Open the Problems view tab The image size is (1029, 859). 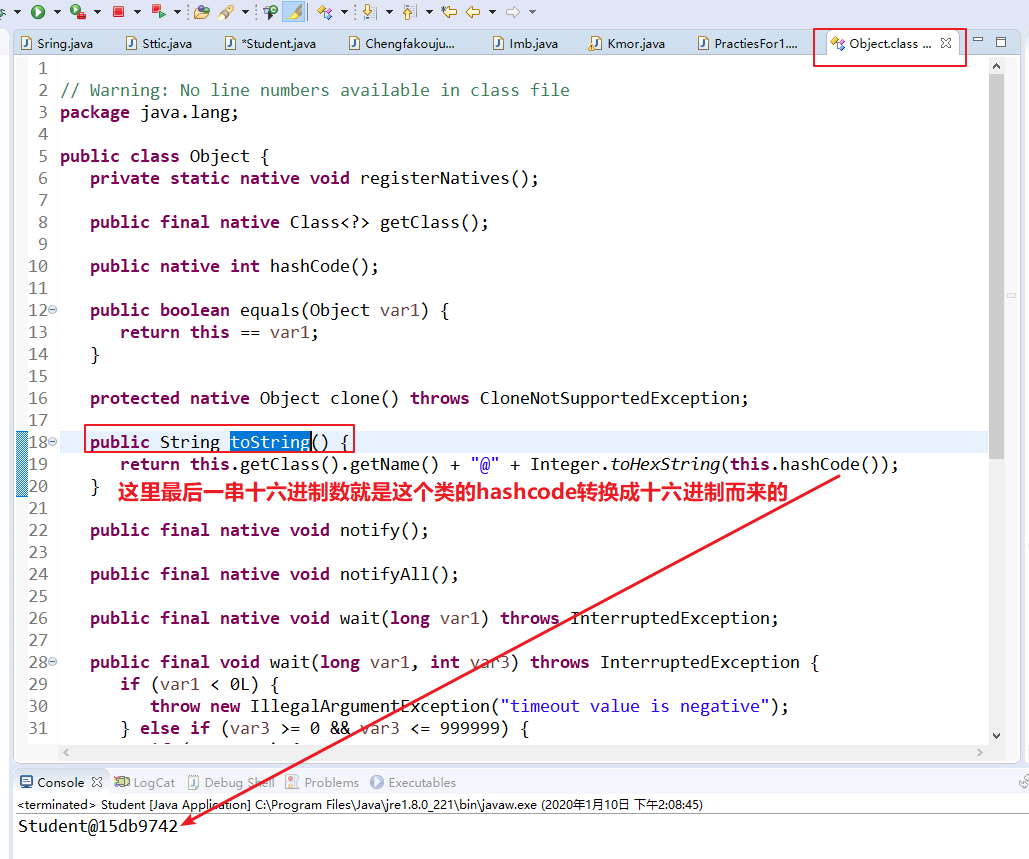[323, 782]
